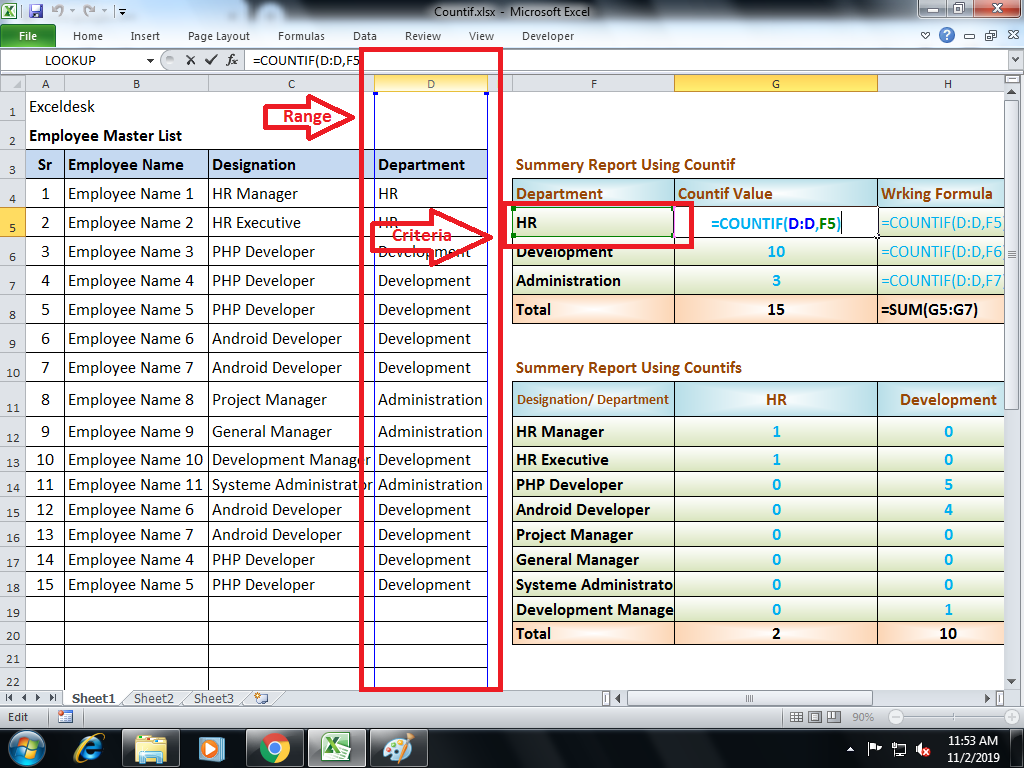Open the File backstage button
The image size is (1024, 776).
pos(28,36)
